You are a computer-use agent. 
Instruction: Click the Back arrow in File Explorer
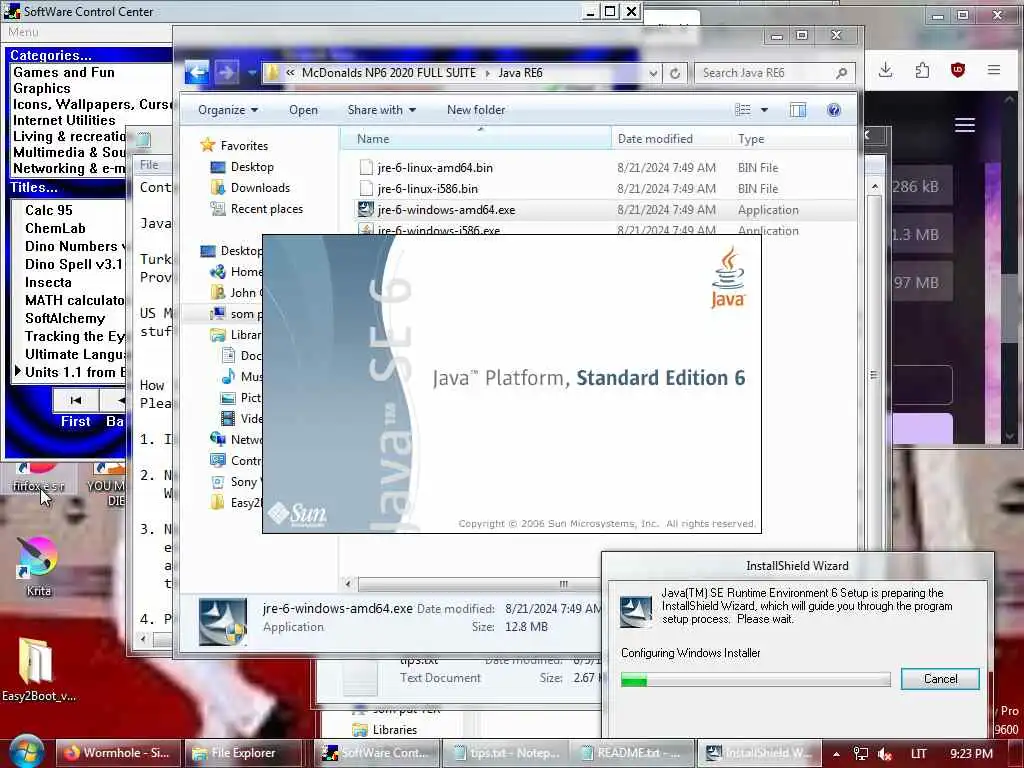197,72
